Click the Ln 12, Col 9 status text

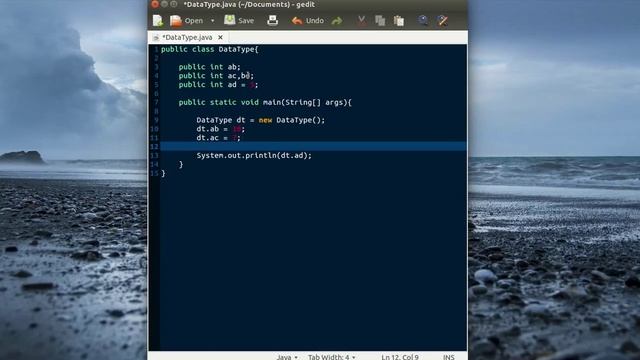click(400, 357)
